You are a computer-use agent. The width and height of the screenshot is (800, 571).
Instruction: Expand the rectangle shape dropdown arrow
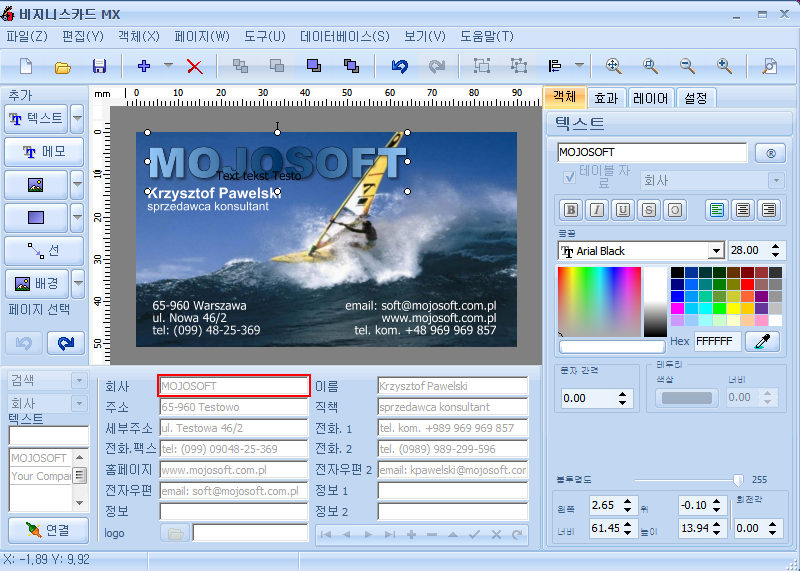77,217
